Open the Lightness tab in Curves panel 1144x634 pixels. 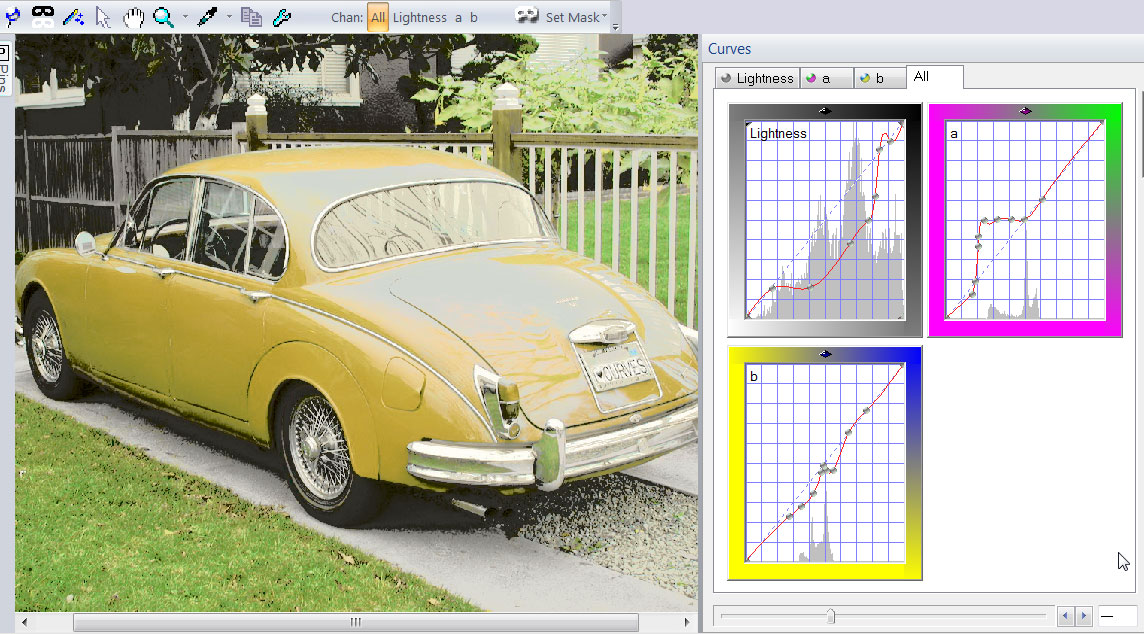[757, 78]
